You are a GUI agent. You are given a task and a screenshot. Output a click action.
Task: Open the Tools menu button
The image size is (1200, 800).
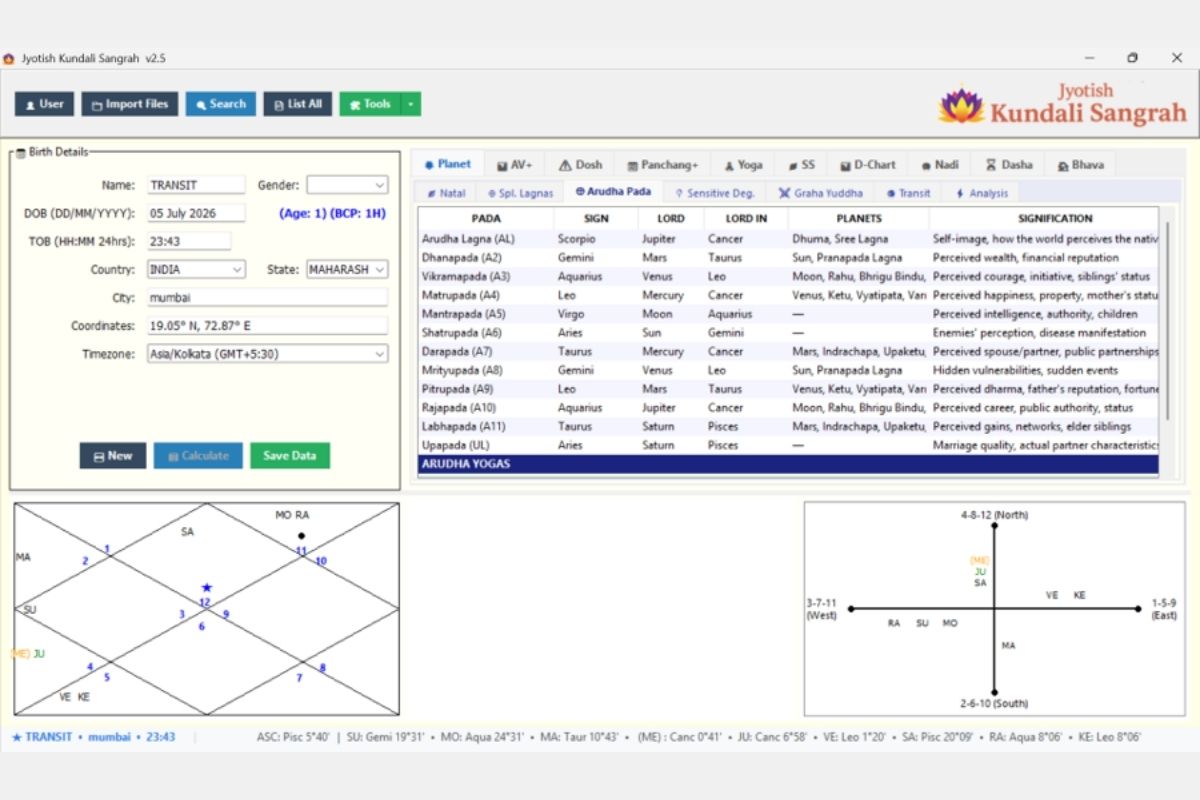click(370, 104)
